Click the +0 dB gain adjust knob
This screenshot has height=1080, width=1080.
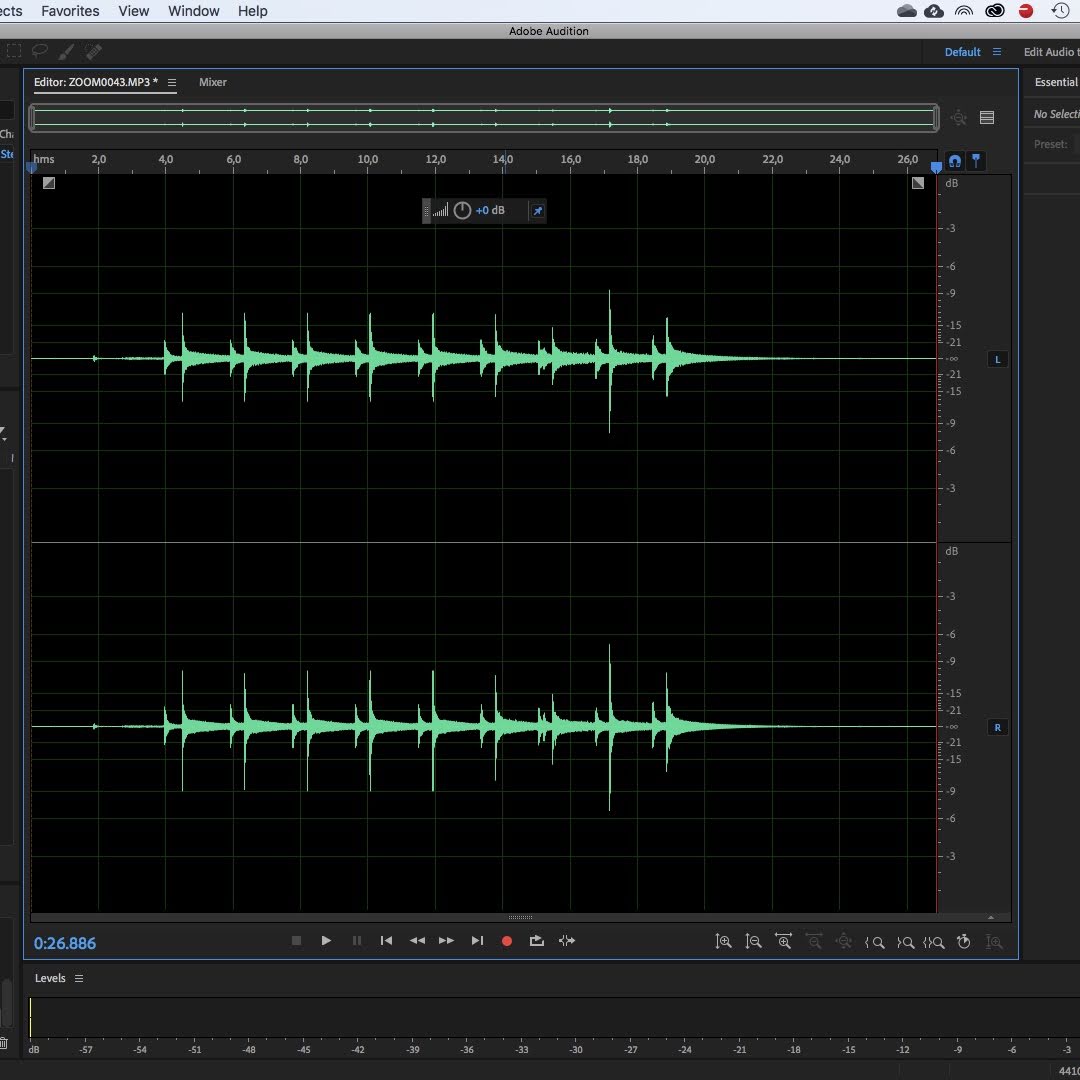point(462,211)
